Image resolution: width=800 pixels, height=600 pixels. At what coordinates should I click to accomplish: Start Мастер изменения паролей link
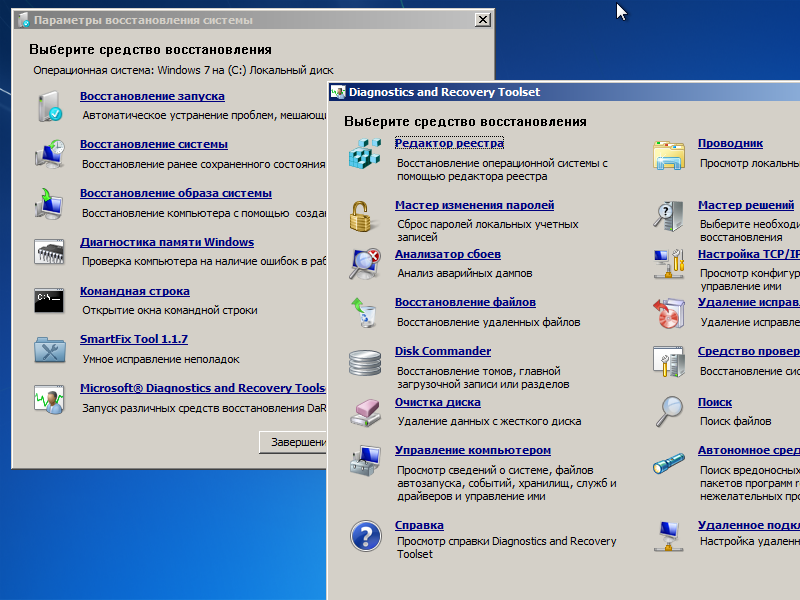pos(474,205)
